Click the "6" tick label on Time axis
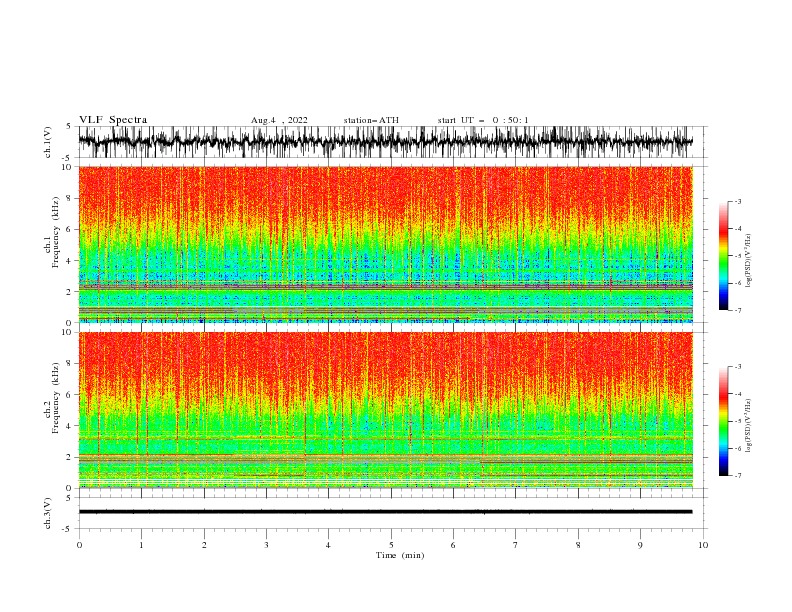 (453, 545)
